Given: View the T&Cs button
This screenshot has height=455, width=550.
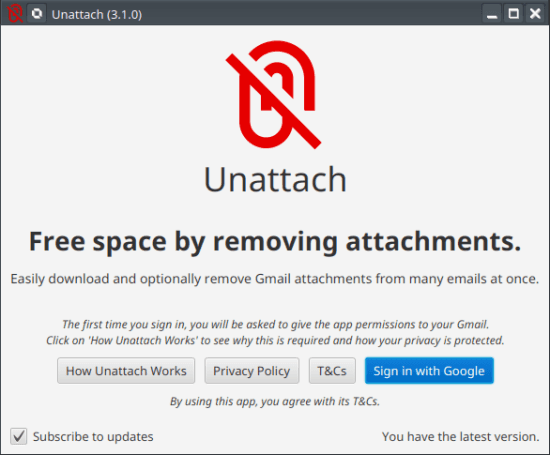Looking at the screenshot, I should click(332, 371).
